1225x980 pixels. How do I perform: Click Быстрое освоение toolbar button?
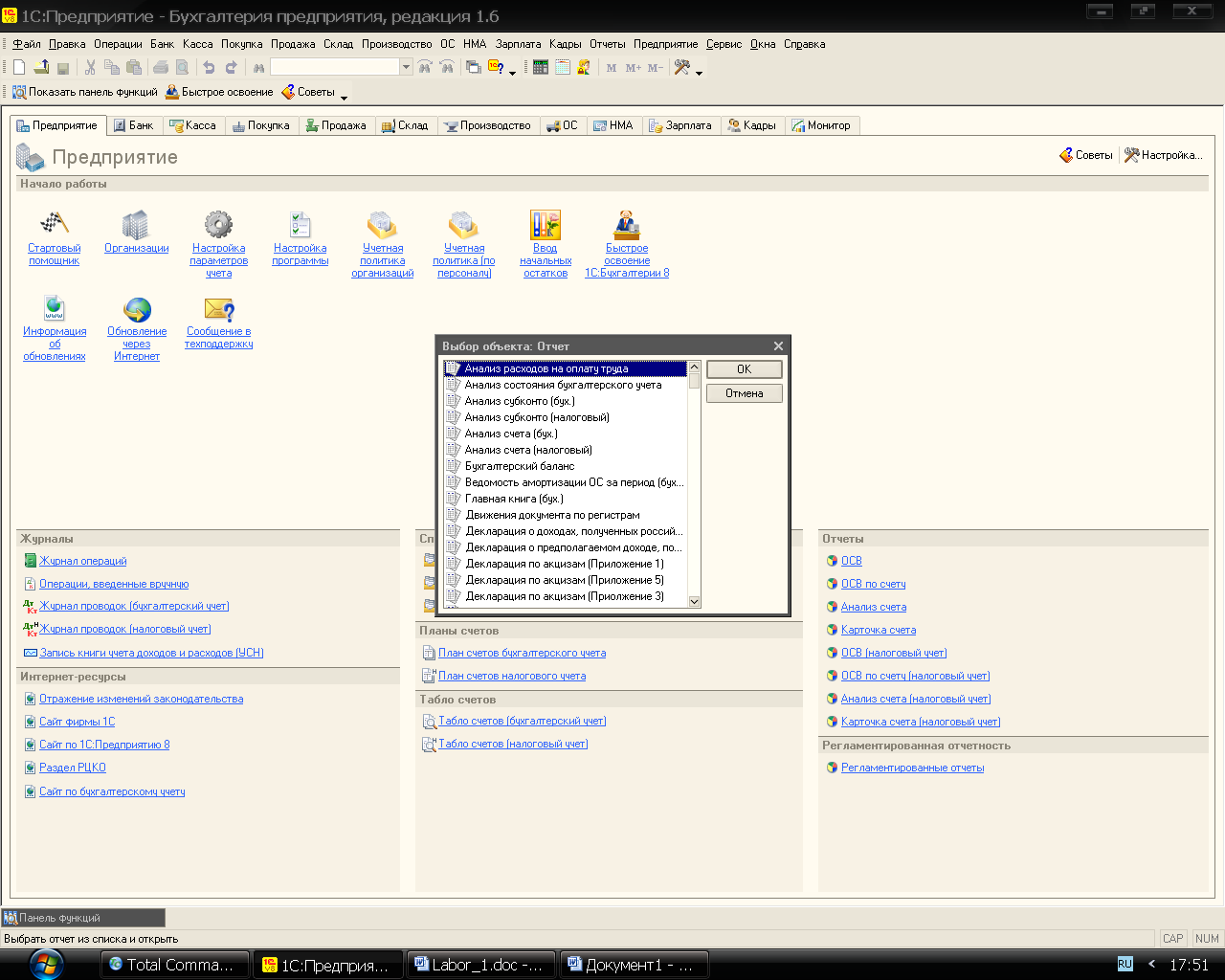click(x=219, y=92)
